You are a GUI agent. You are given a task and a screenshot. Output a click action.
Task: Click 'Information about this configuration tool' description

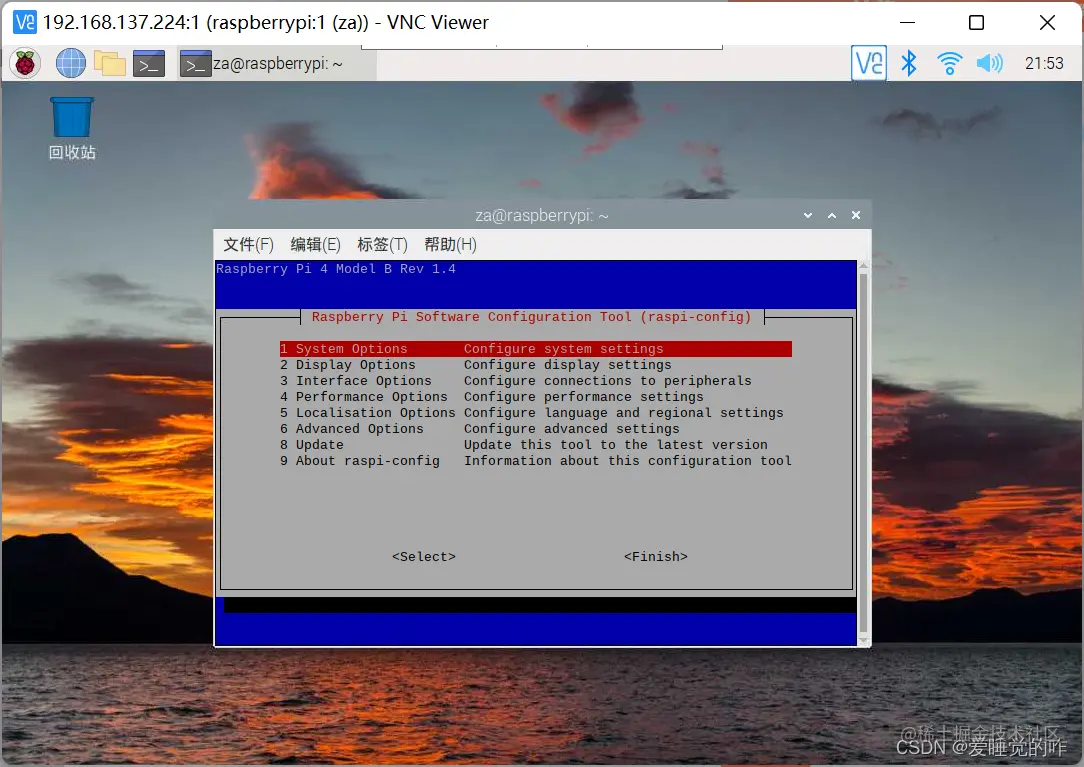(x=628, y=461)
